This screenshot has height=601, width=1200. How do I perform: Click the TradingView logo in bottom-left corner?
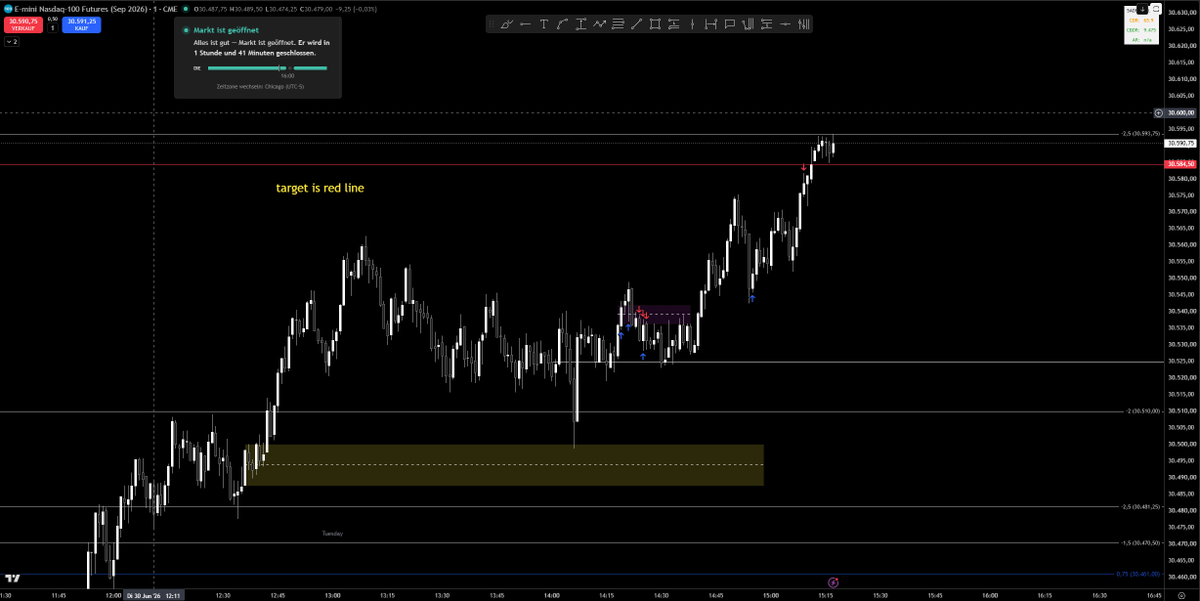click(x=13, y=580)
